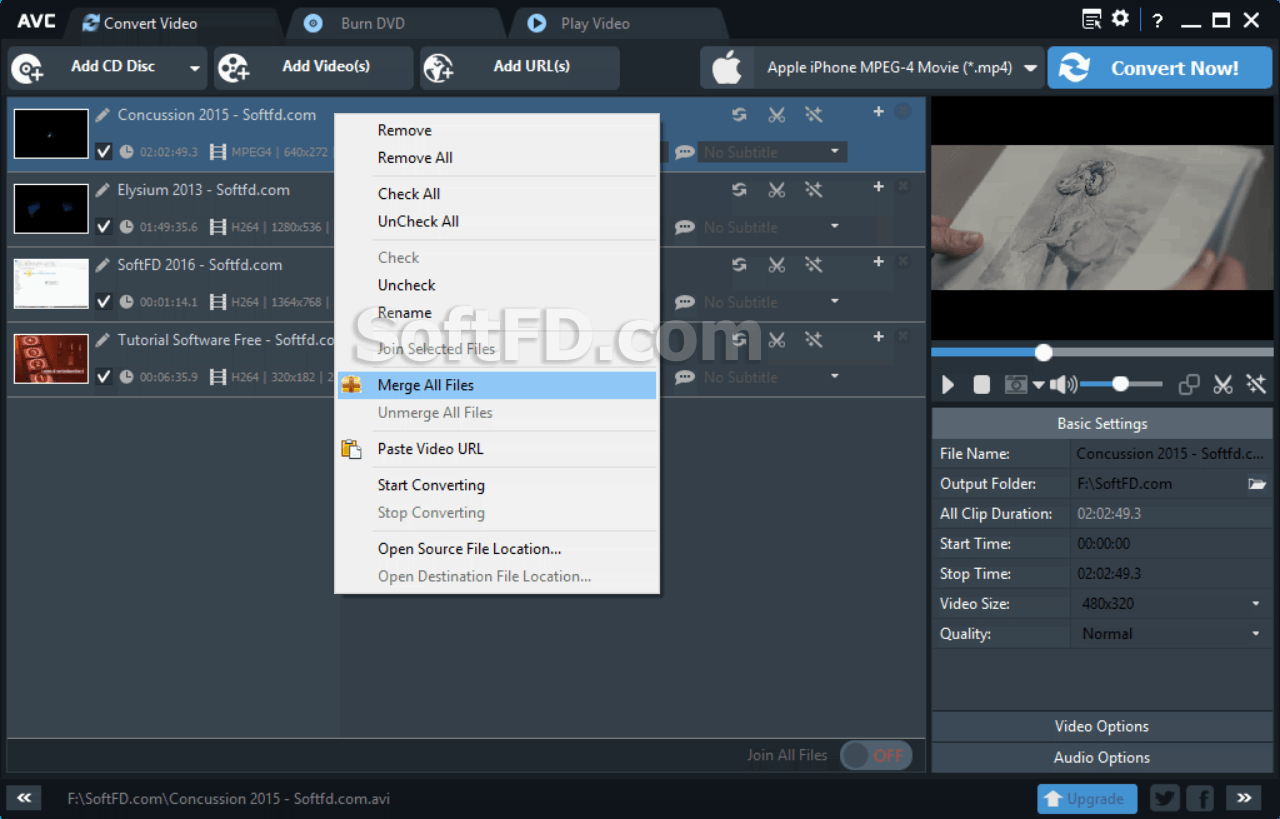
Task: Click the pop-out preview window icon
Action: [1189, 385]
